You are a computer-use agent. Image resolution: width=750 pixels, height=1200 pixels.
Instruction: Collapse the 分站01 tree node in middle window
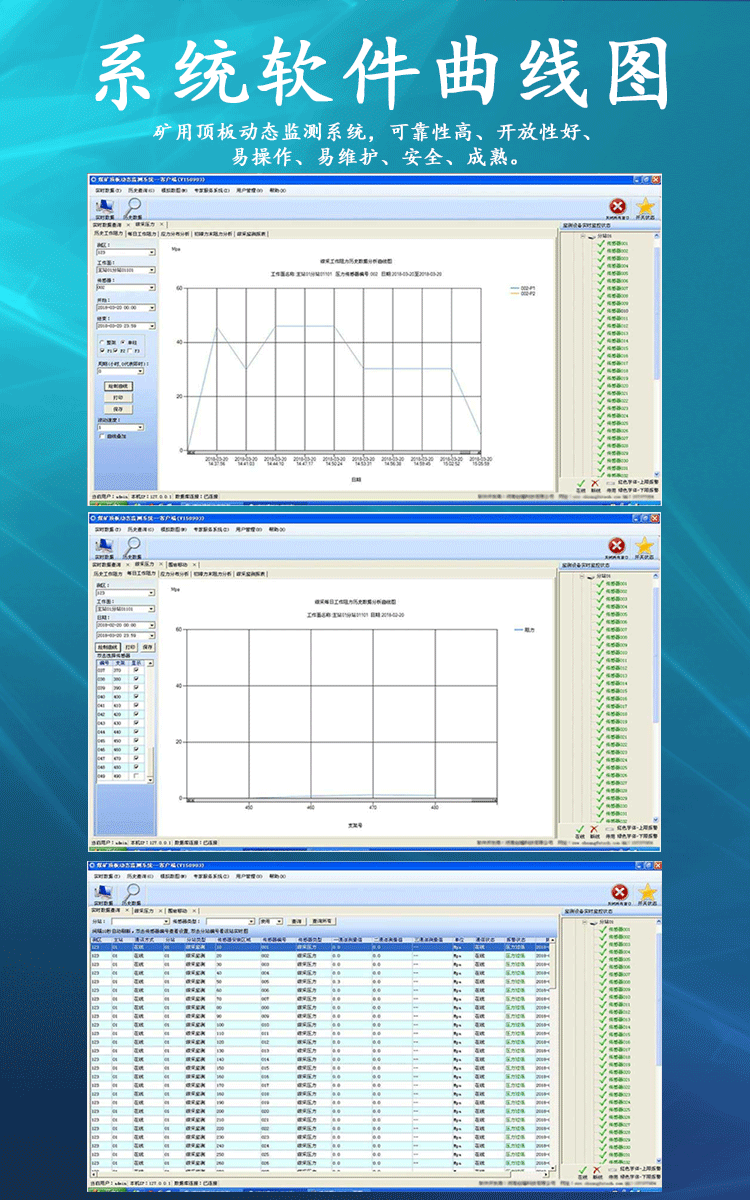click(582, 576)
